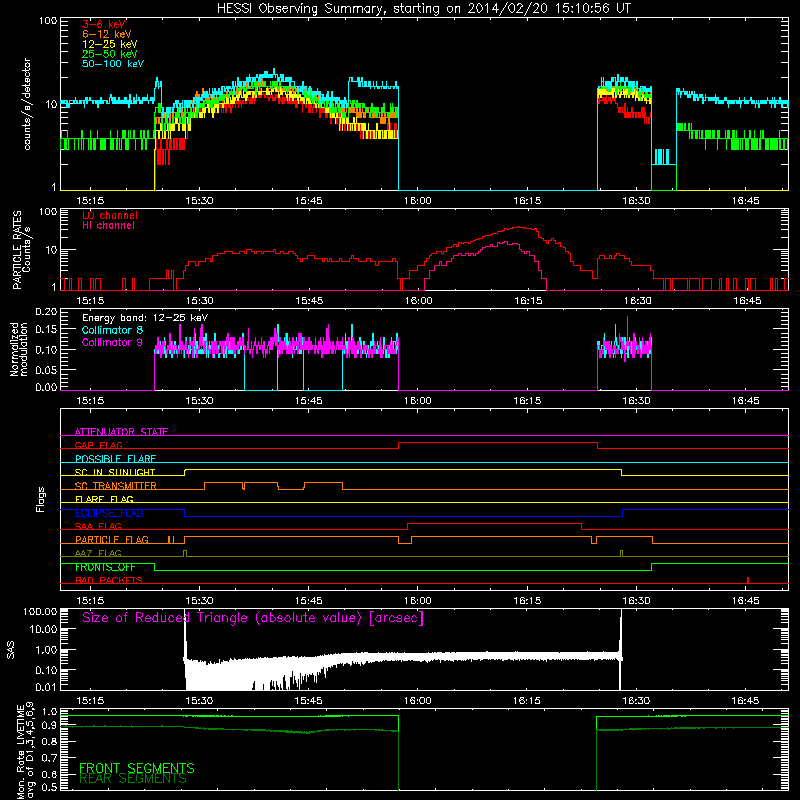Select the 3-6 keV legend label
This screenshot has height=800, width=800.
[104, 24]
